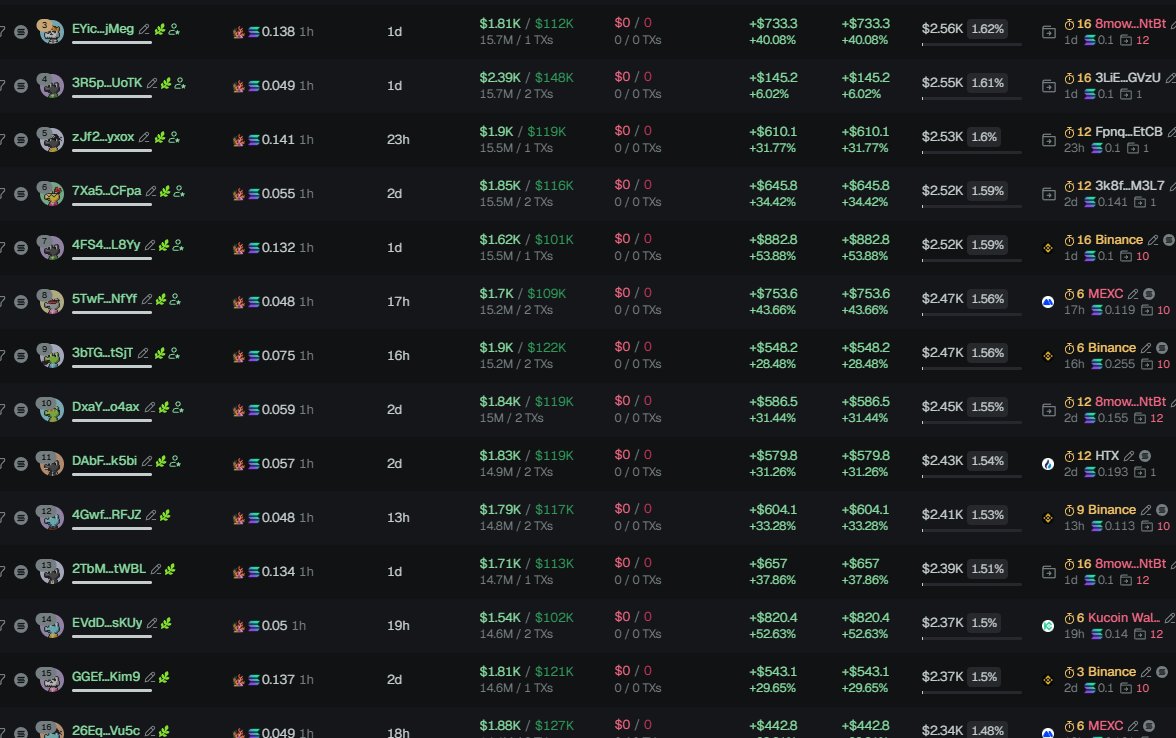Open wallet address EYic...jMeg
Screen dimensions: 1176x738
coord(103,29)
